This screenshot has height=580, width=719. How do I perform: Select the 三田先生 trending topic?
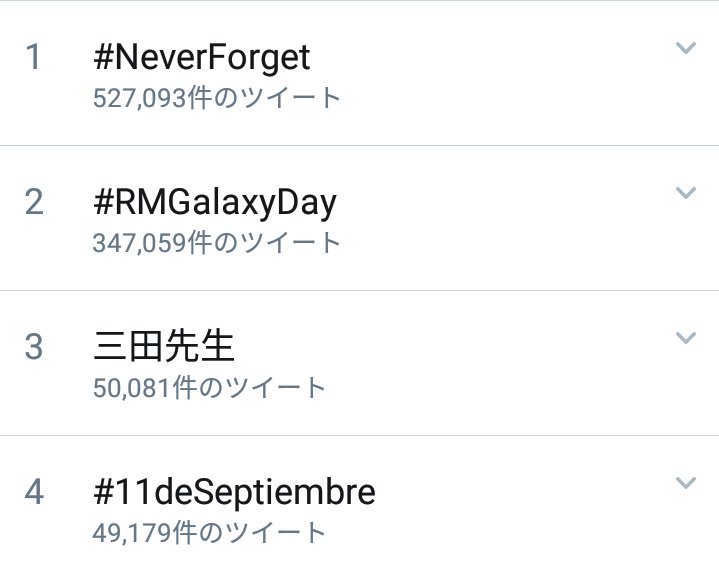[163, 347]
